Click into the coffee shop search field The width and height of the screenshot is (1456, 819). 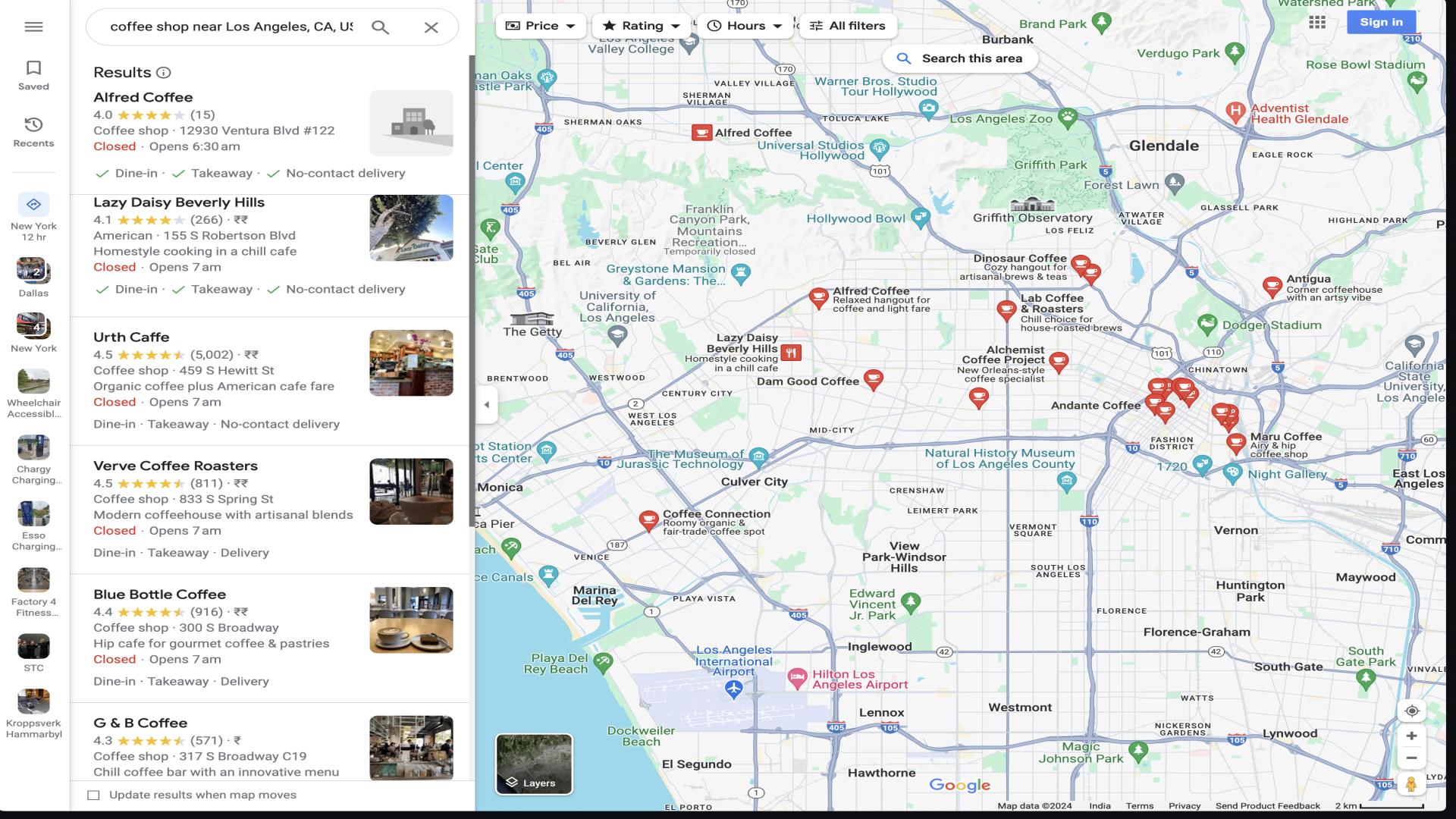coord(231,27)
